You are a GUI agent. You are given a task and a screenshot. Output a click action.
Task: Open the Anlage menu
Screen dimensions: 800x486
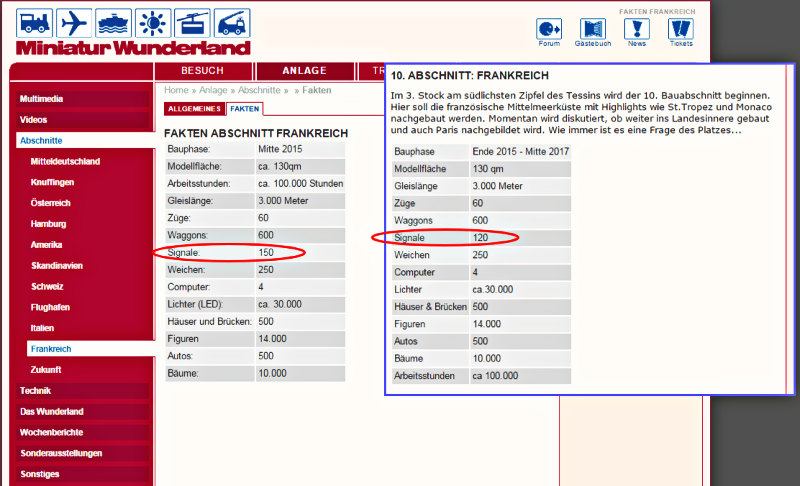304,71
